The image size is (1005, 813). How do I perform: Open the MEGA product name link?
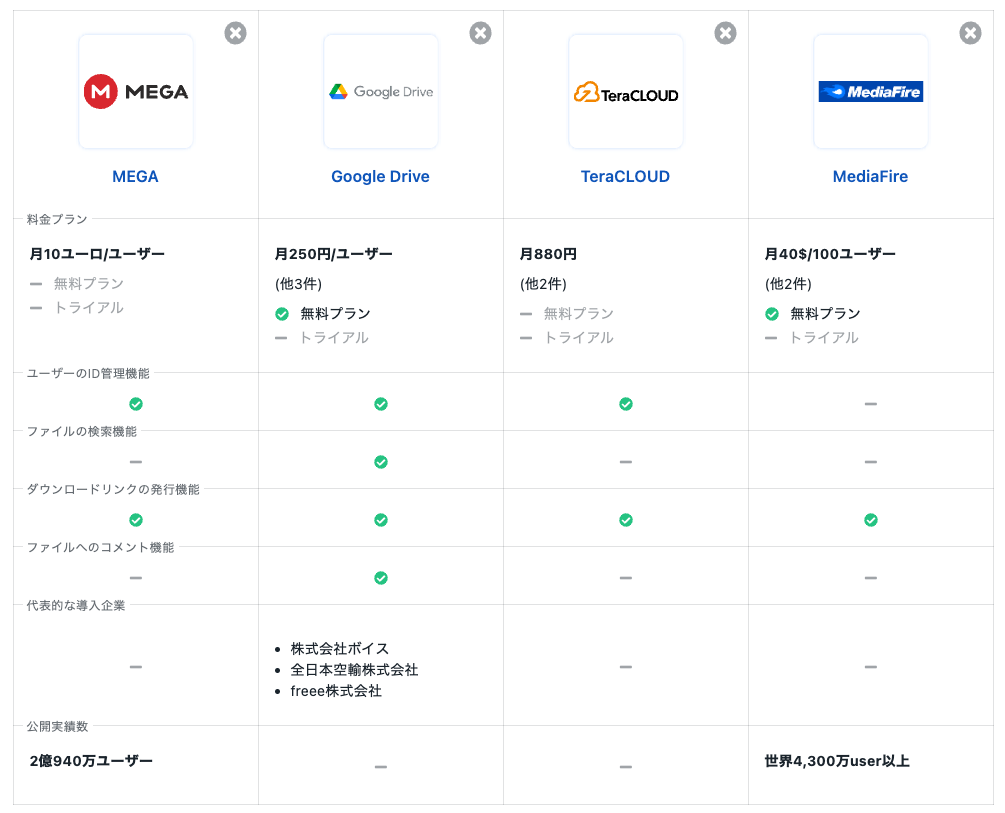pos(136,177)
